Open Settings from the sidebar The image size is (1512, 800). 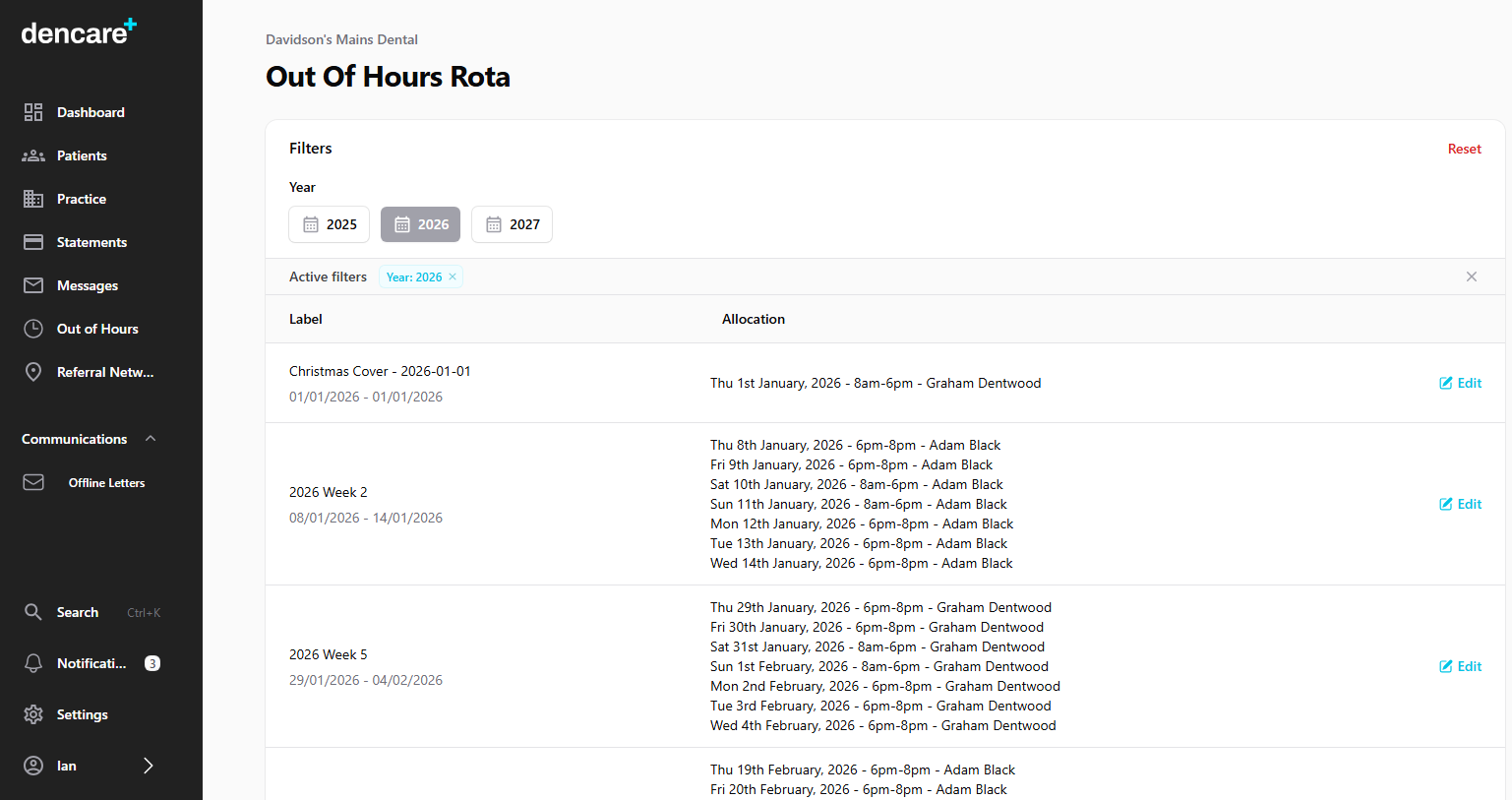pos(32,713)
